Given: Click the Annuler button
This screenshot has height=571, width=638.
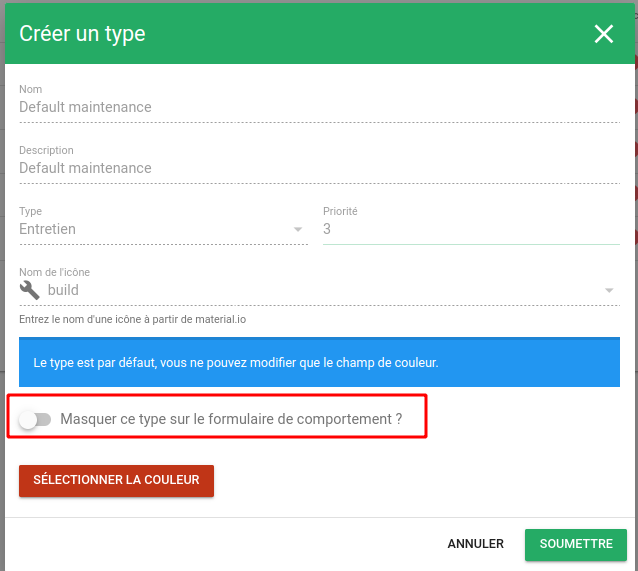Looking at the screenshot, I should pos(475,544).
